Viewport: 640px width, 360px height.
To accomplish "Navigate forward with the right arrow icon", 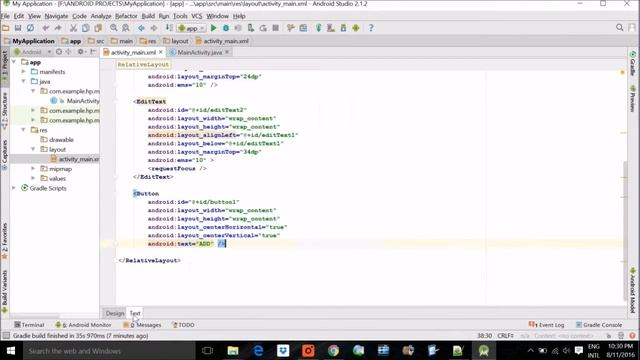I will click(154, 28).
